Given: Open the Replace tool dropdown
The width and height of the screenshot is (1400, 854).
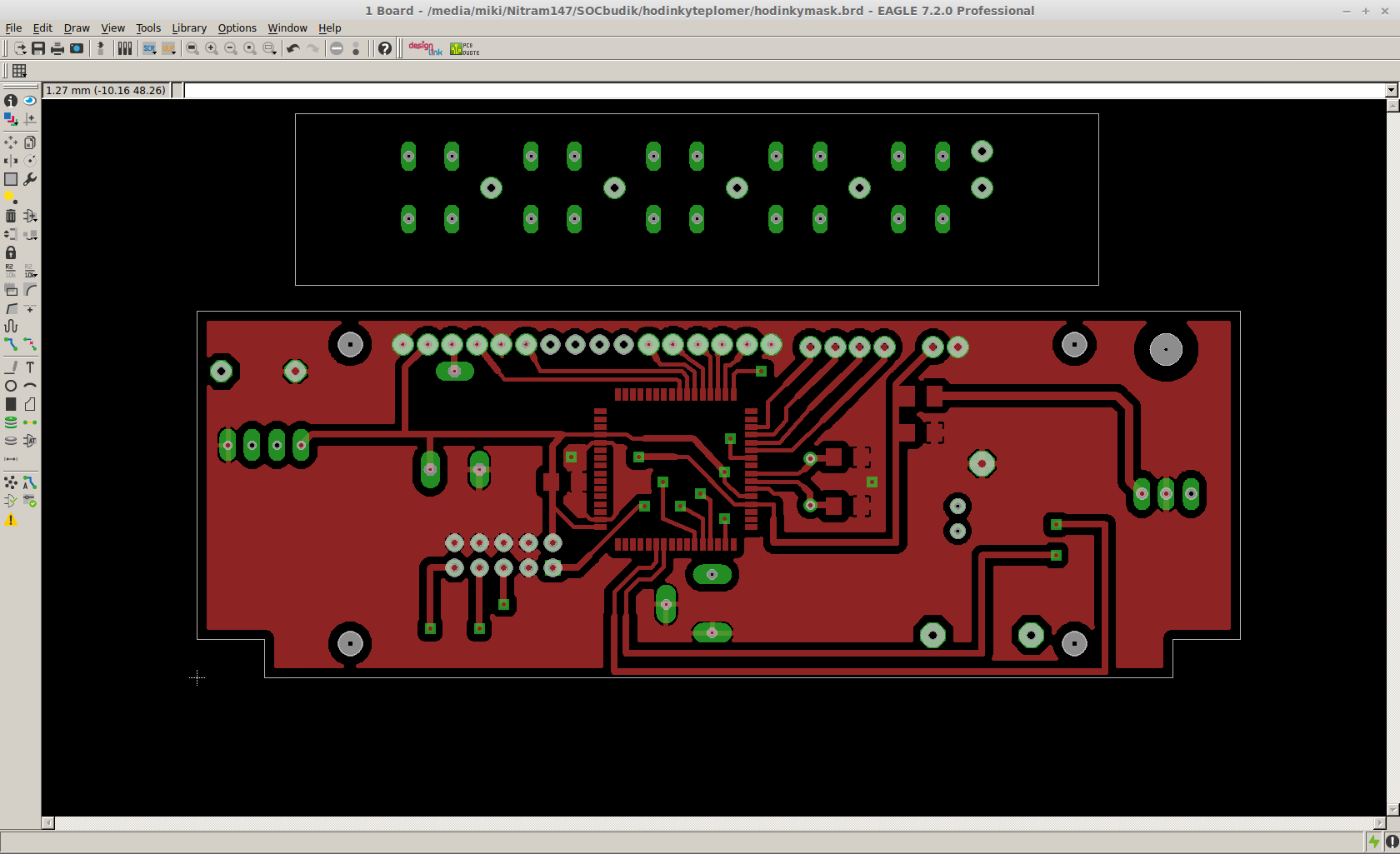Looking at the screenshot, I should click(x=30, y=234).
